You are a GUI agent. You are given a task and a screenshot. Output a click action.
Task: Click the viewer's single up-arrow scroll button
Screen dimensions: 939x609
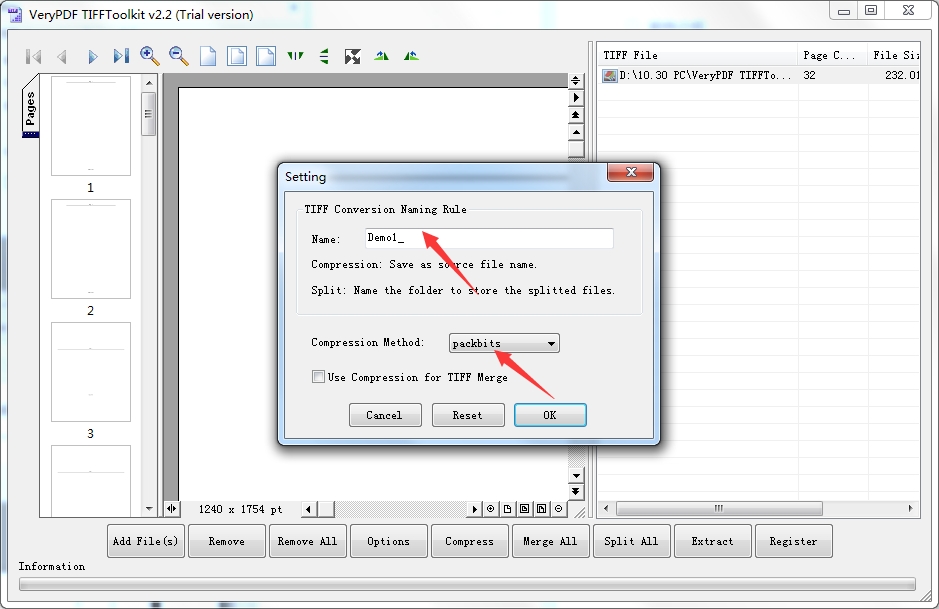(x=575, y=132)
